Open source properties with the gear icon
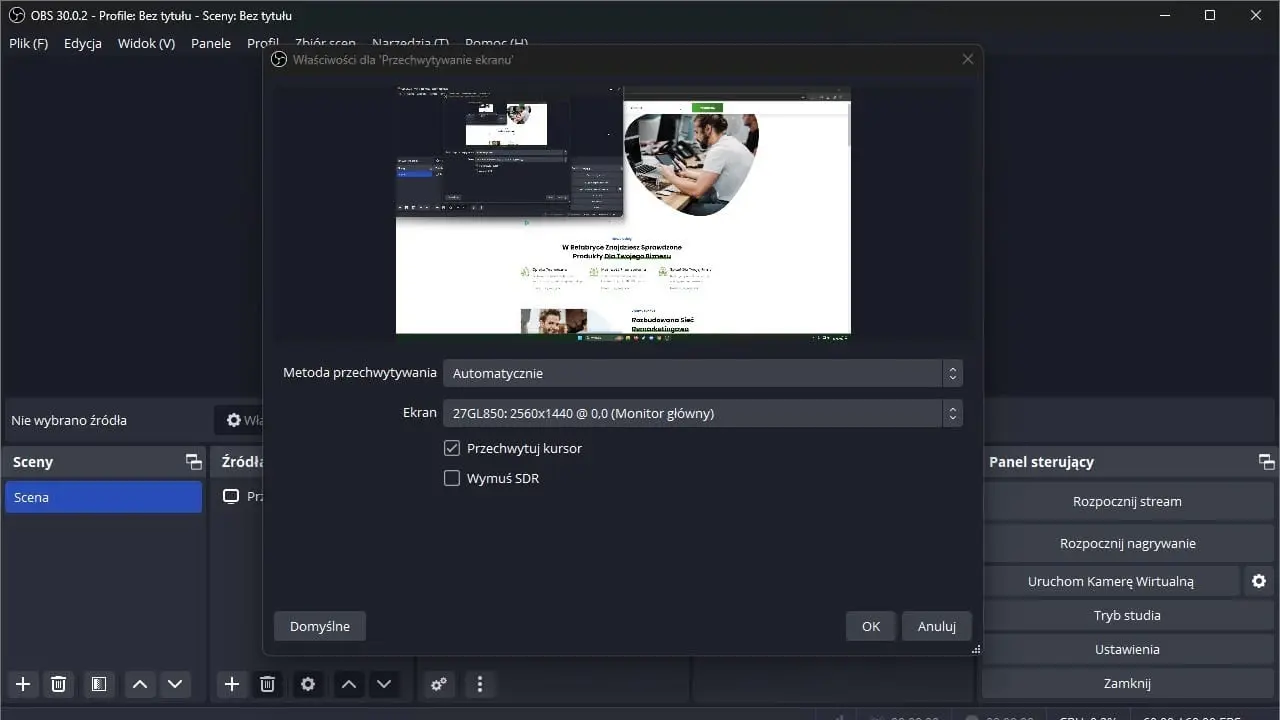Screen dimensions: 1280x720 click(308, 684)
